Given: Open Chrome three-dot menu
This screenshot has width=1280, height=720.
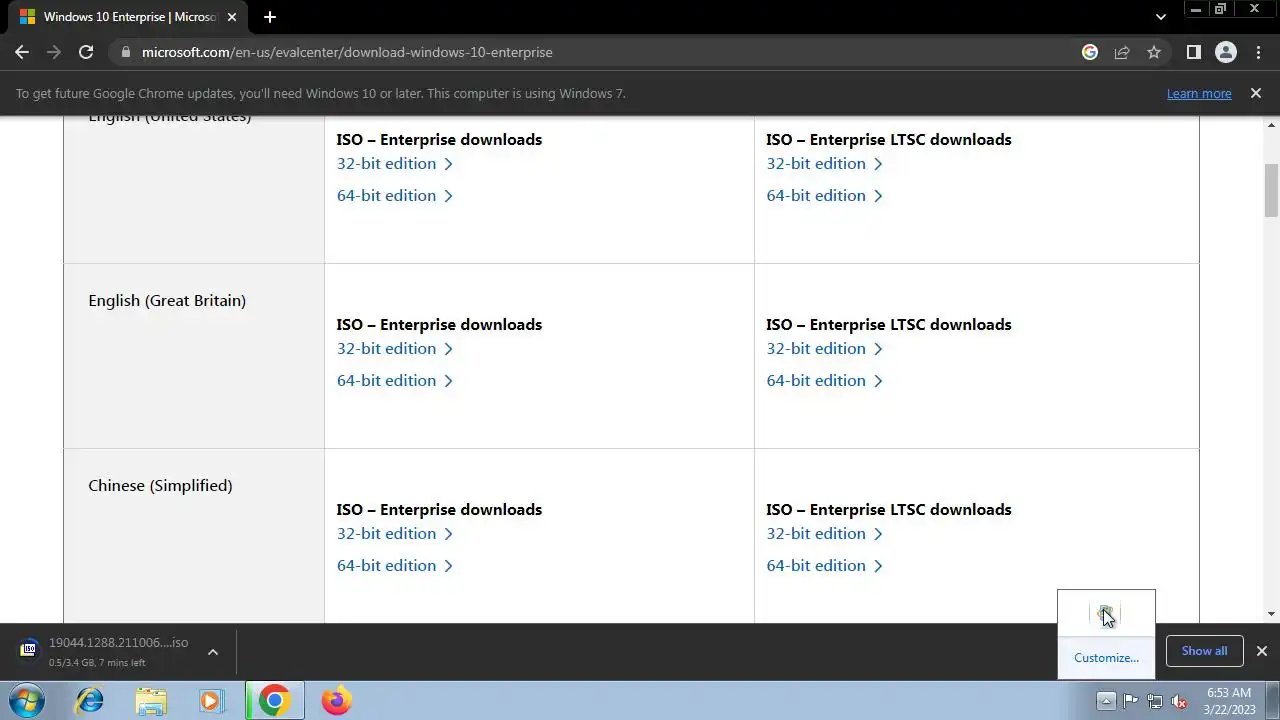Looking at the screenshot, I should [x=1259, y=52].
